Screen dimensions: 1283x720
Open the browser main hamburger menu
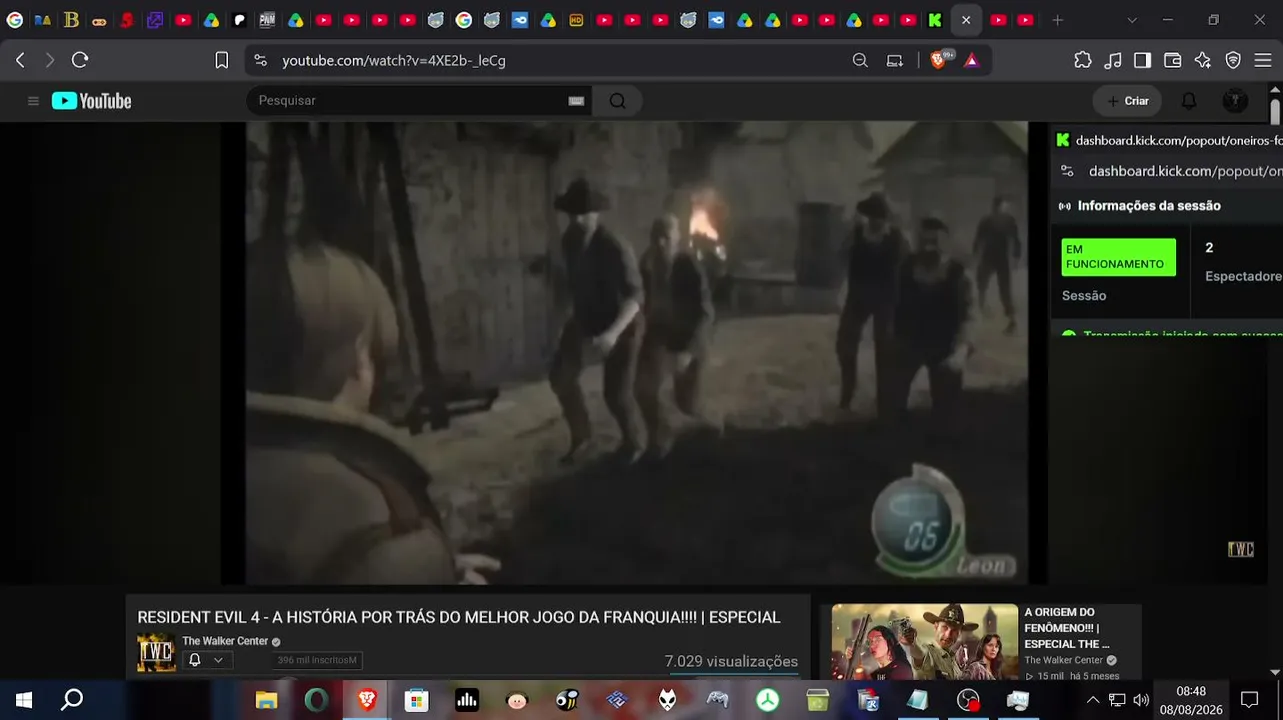[1263, 60]
